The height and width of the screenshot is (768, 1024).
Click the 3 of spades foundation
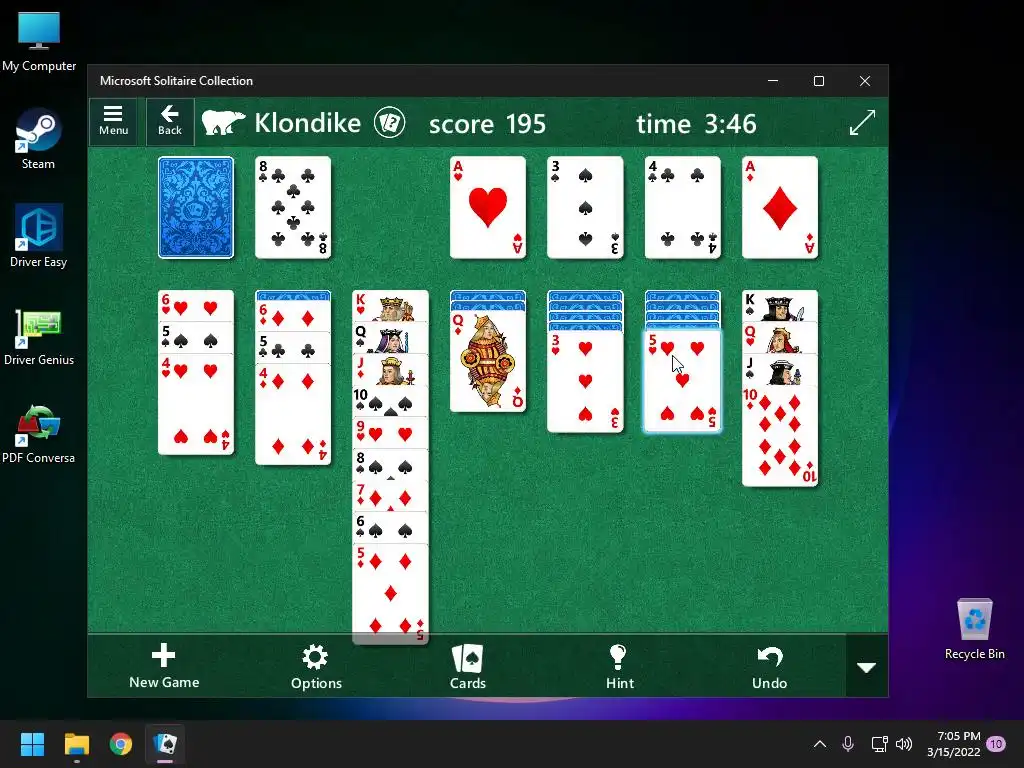tap(585, 208)
